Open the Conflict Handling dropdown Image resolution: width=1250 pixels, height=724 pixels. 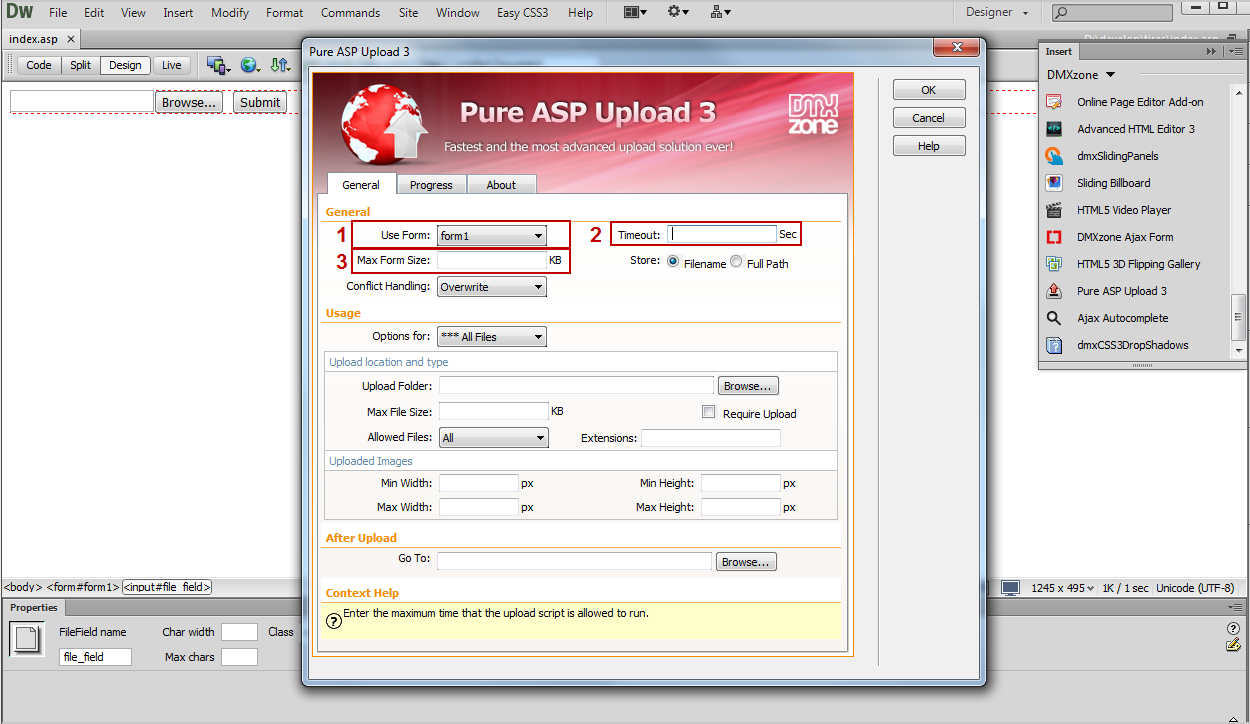(x=492, y=287)
